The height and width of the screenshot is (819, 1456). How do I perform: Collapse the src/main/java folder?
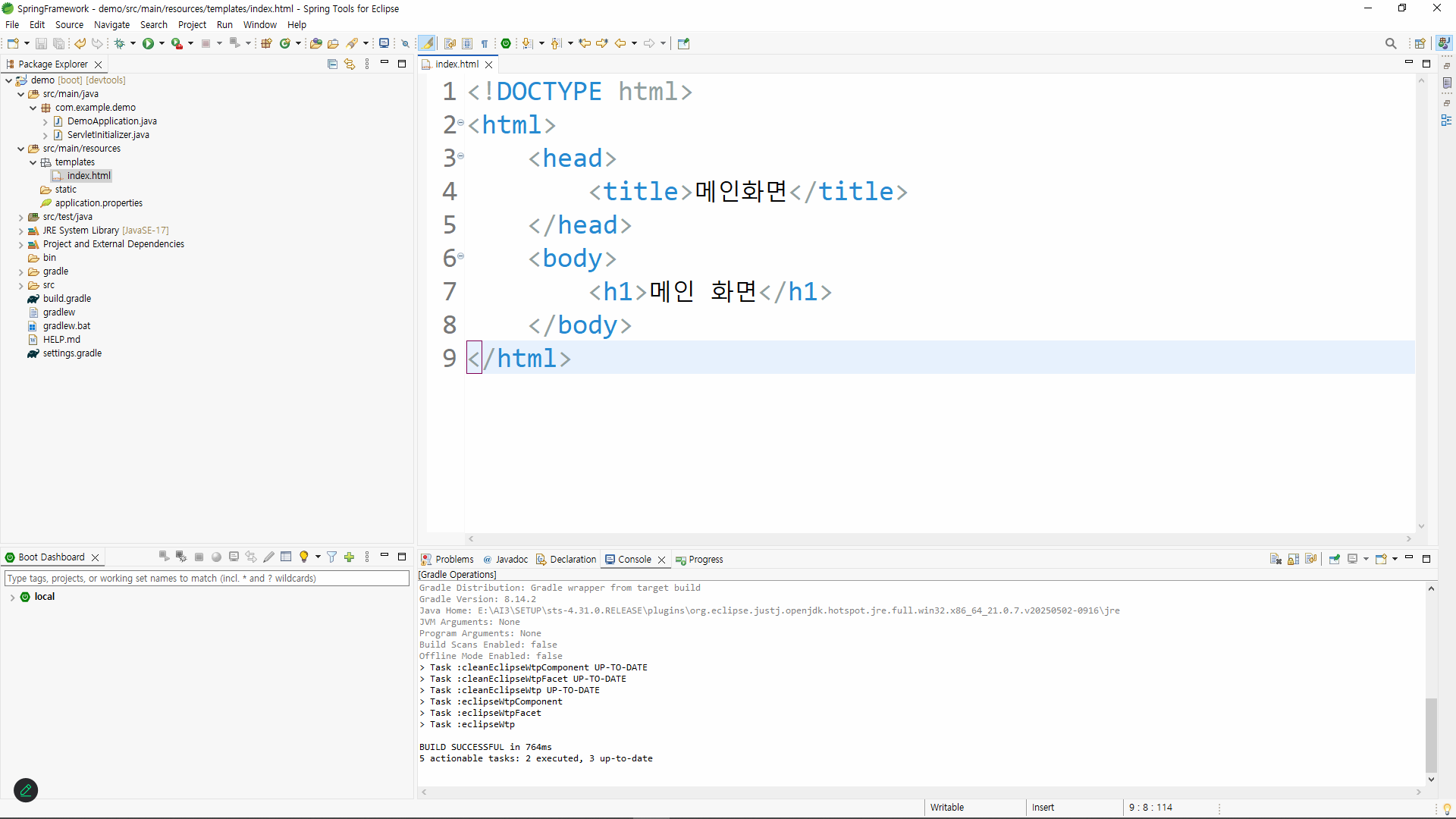[x=21, y=94]
